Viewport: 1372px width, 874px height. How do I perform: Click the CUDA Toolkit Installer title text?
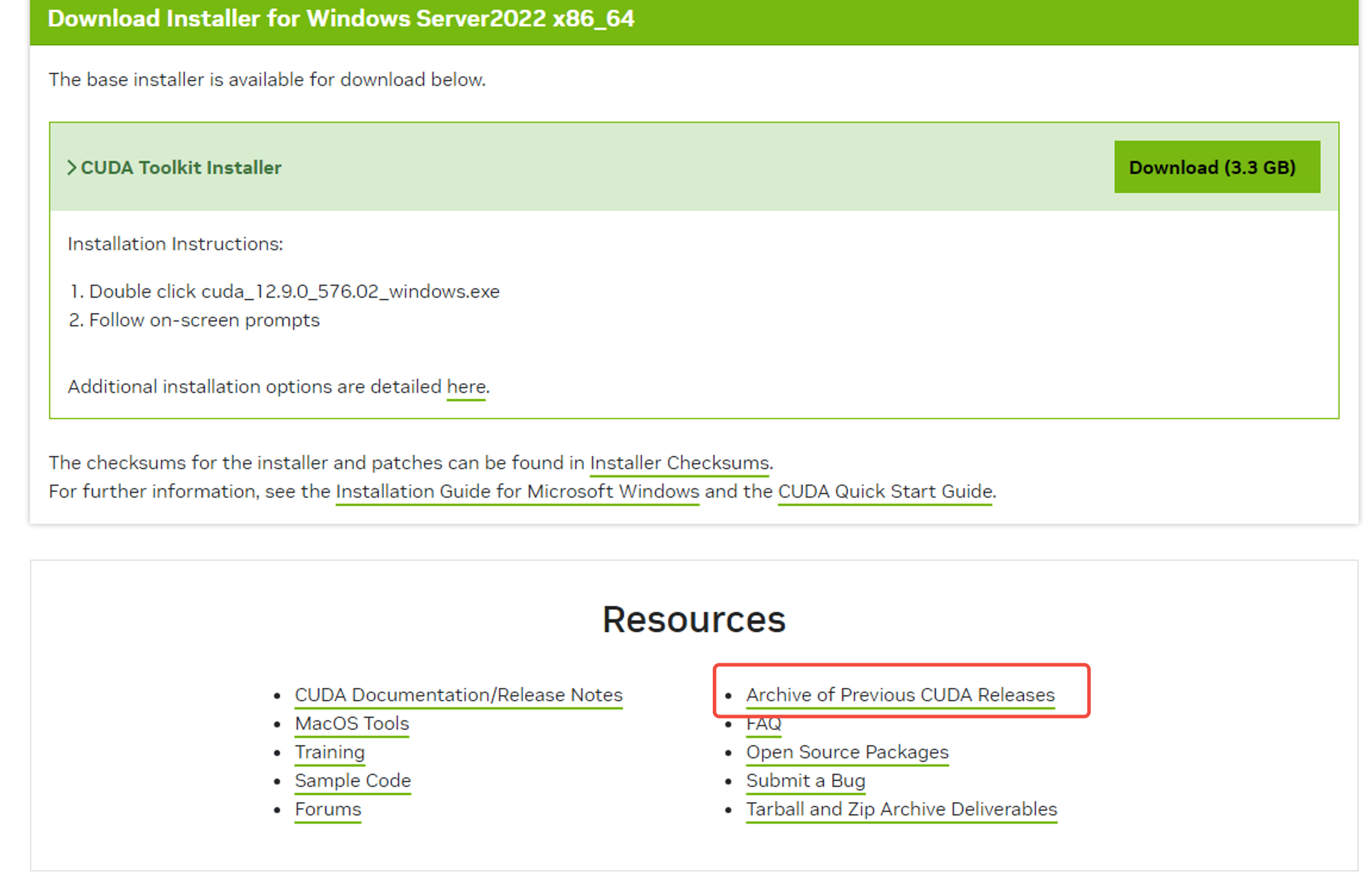point(181,168)
